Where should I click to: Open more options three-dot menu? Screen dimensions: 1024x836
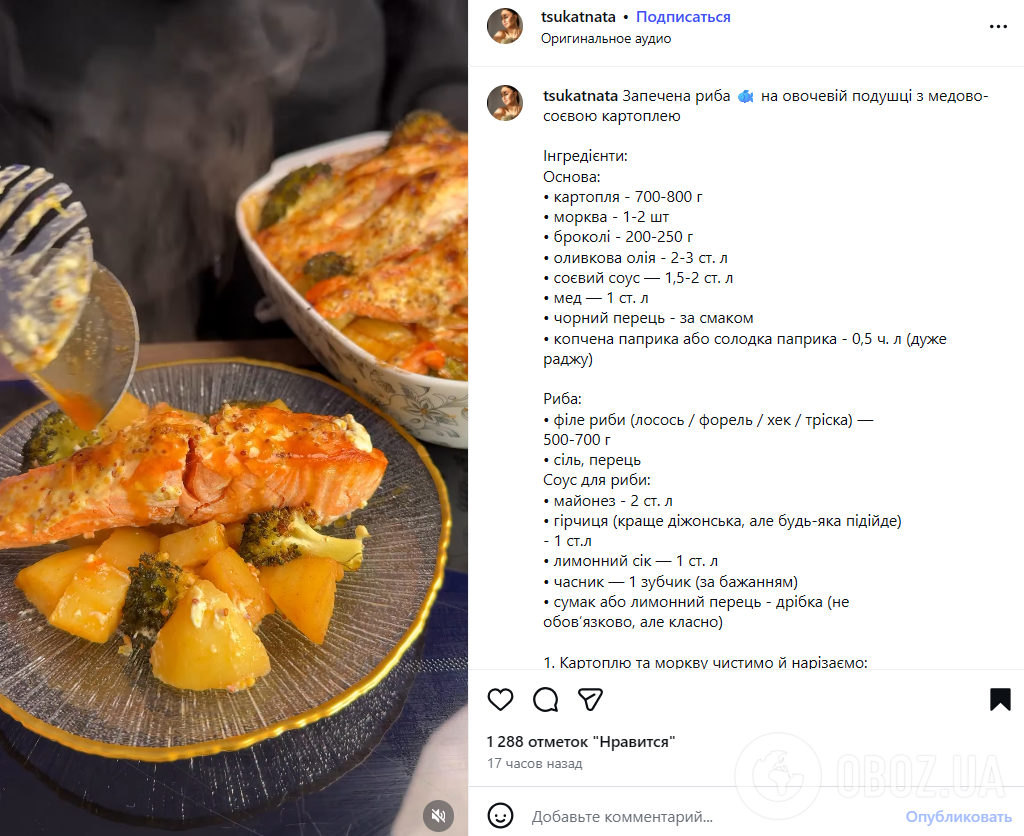pos(998,27)
